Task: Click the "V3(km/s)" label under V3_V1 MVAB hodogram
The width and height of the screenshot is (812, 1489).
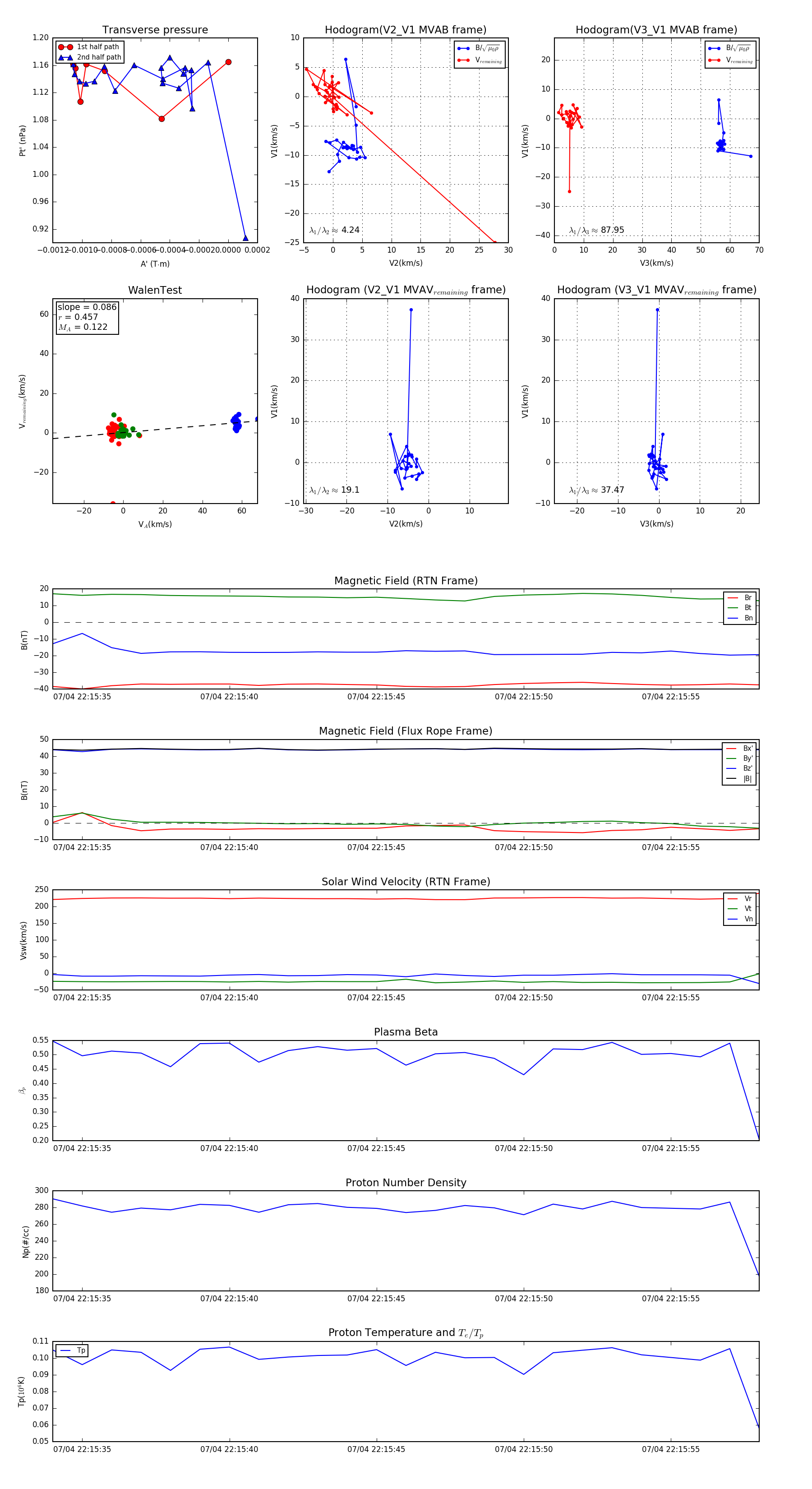Action: pyautogui.click(x=656, y=264)
